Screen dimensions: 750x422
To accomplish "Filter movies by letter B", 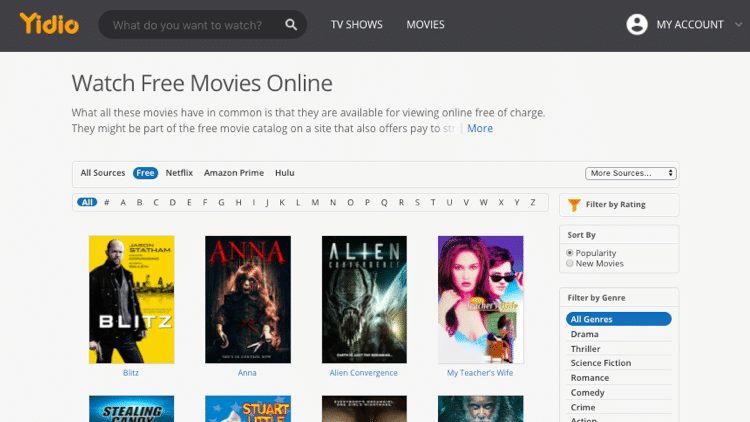I will (x=139, y=202).
